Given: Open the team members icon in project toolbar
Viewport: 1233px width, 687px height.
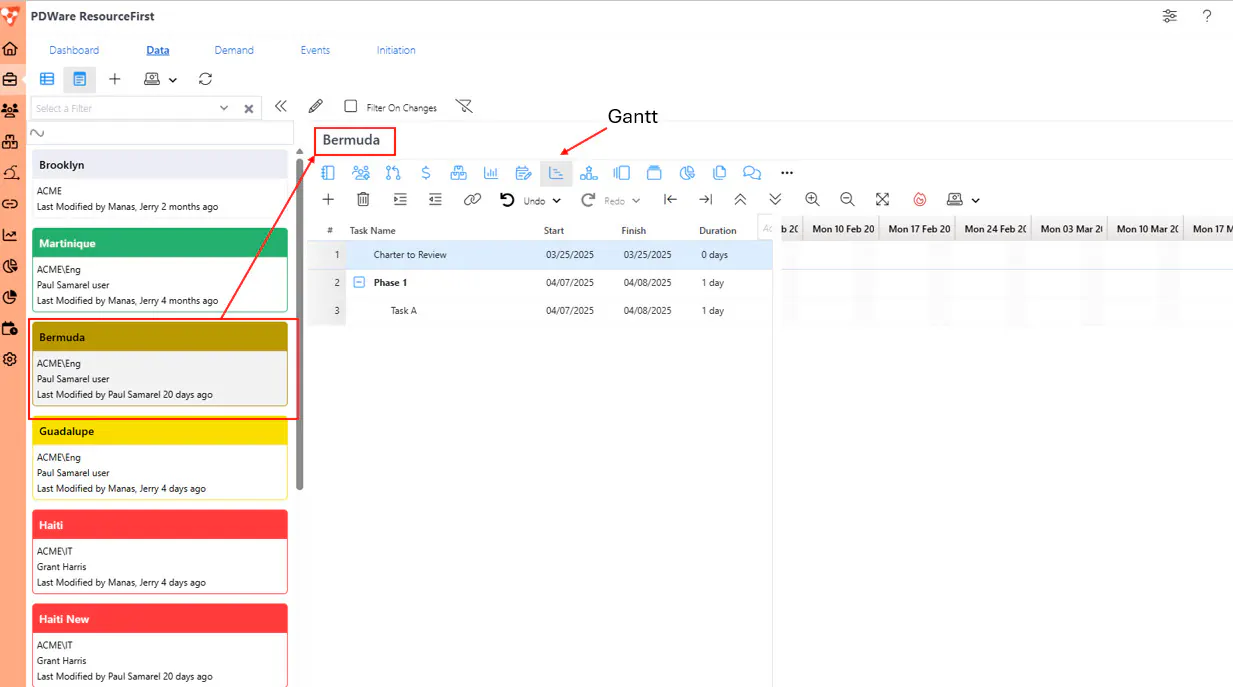Looking at the screenshot, I should click(361, 173).
